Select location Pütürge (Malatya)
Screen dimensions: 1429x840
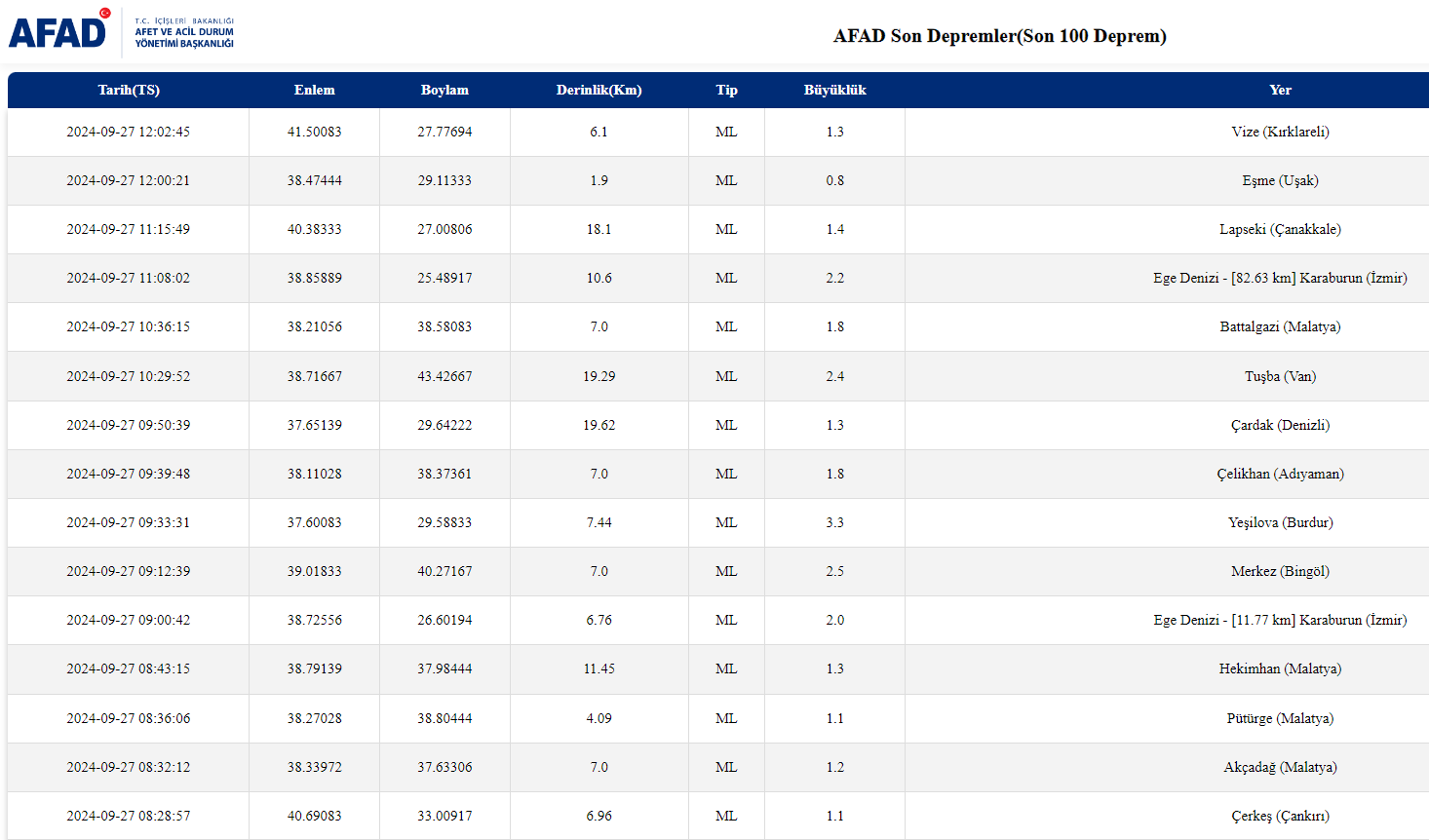coord(1281,718)
